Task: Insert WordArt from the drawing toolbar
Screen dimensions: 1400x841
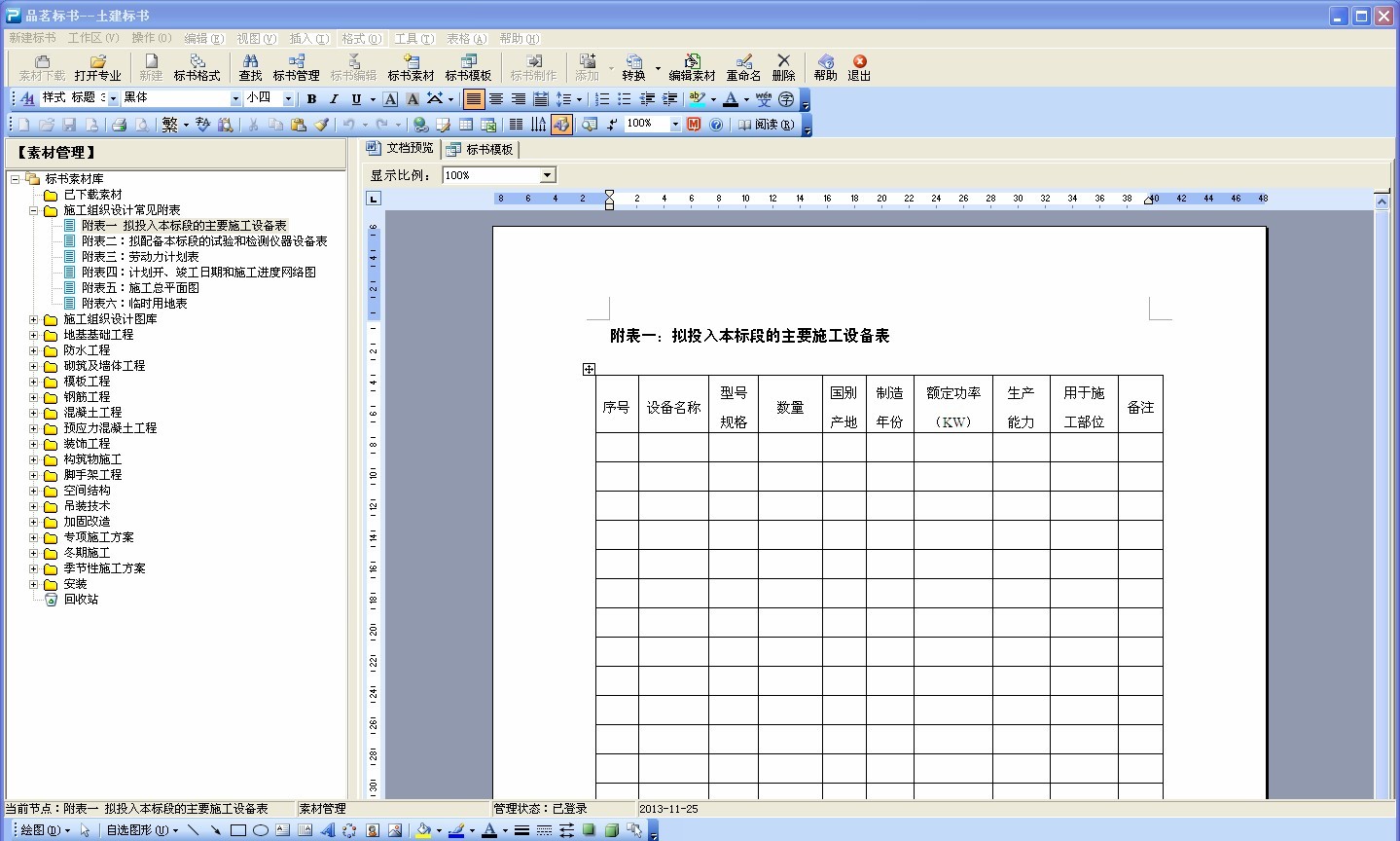Action: [327, 830]
